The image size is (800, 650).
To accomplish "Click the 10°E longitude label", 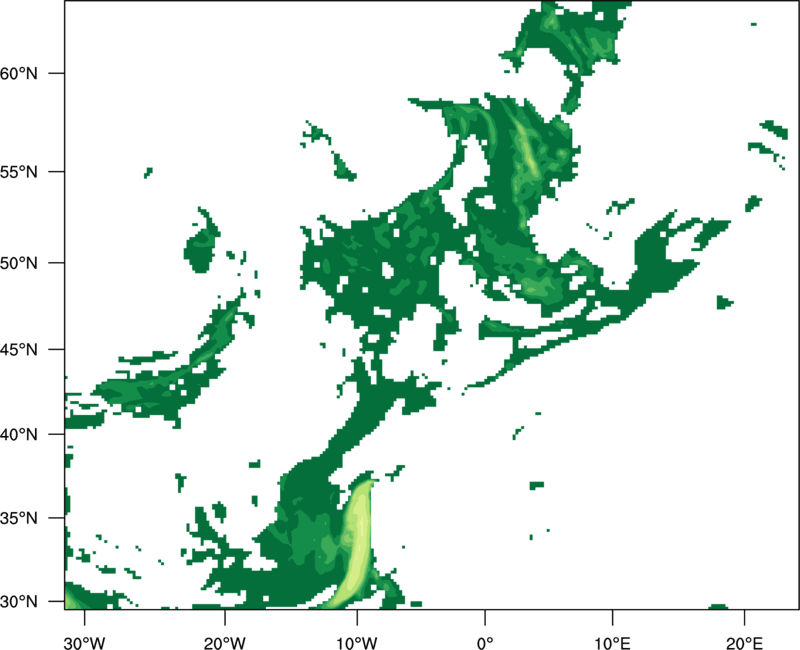I will coord(612,643).
